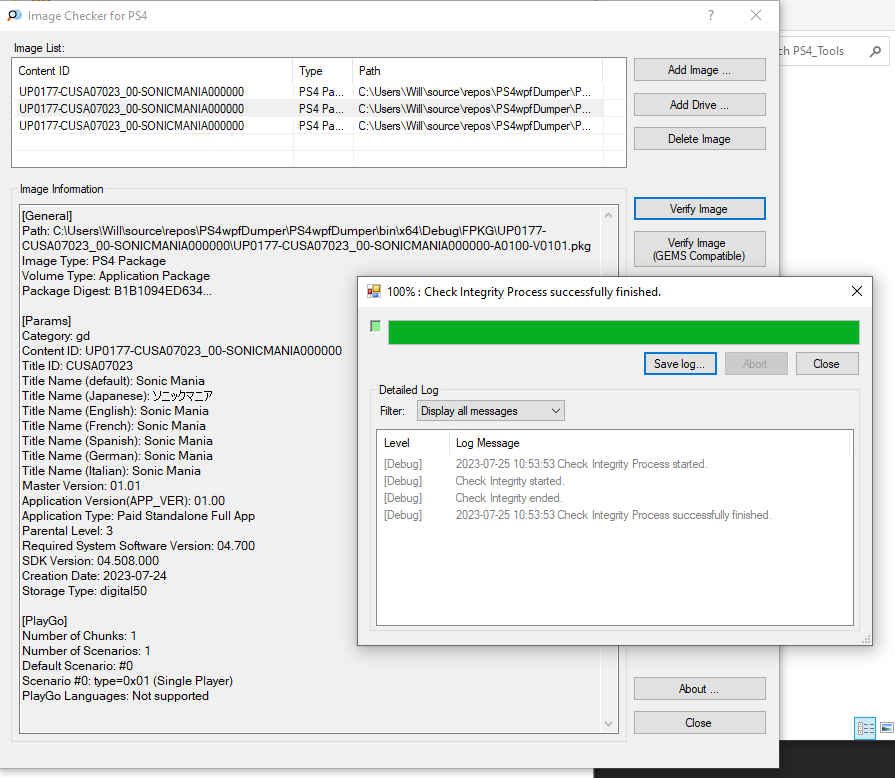
Task: Click Add Image button
Action: [699, 70]
